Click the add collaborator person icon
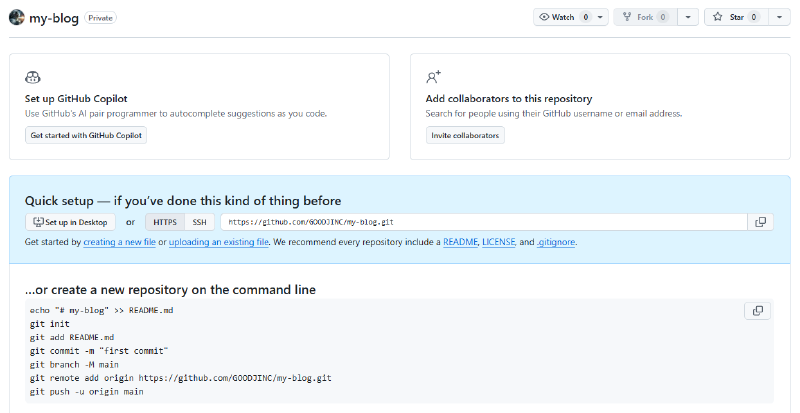The width and height of the screenshot is (800, 413). [x=433, y=77]
